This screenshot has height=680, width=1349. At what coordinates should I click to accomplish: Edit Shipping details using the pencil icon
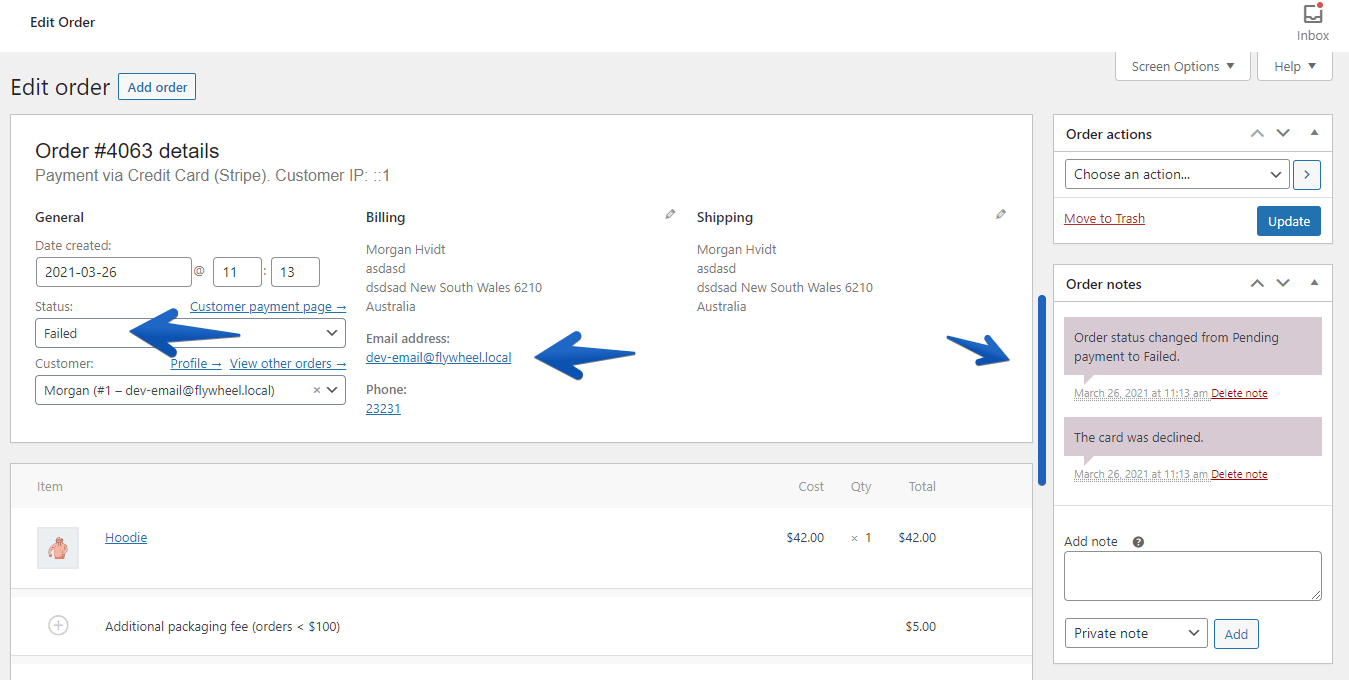pyautogui.click(x=1000, y=214)
